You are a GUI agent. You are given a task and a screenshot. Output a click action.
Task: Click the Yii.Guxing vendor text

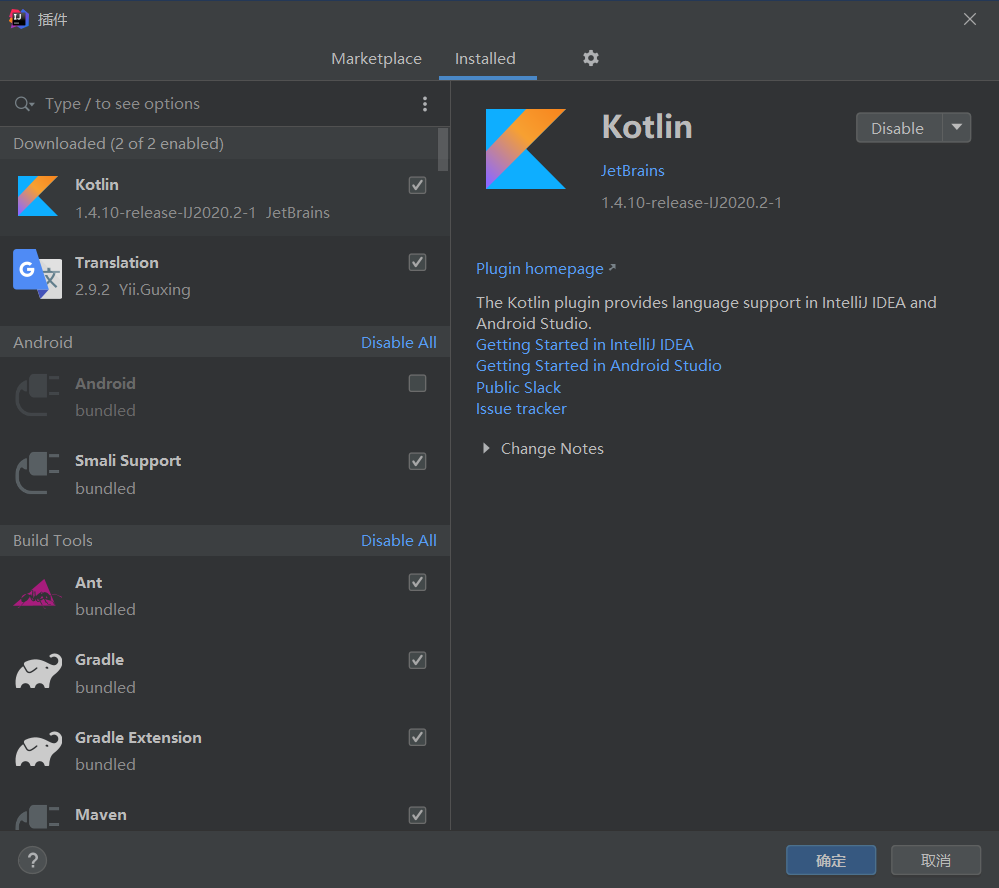pyautogui.click(x=155, y=290)
